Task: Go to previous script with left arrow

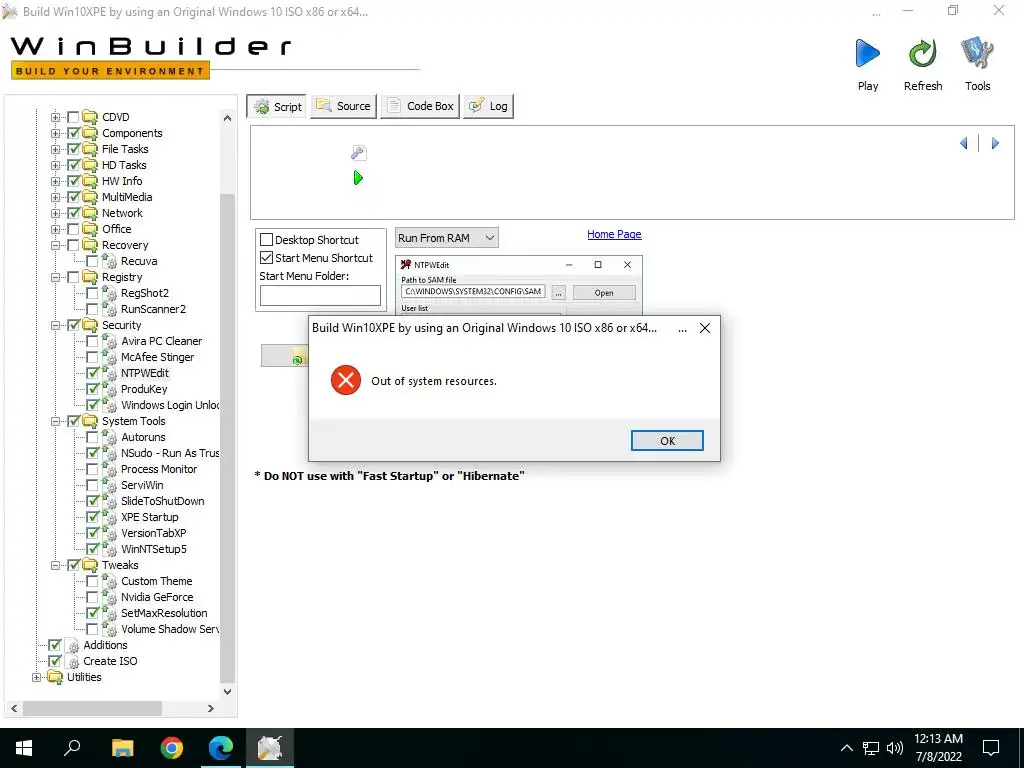Action: click(964, 143)
